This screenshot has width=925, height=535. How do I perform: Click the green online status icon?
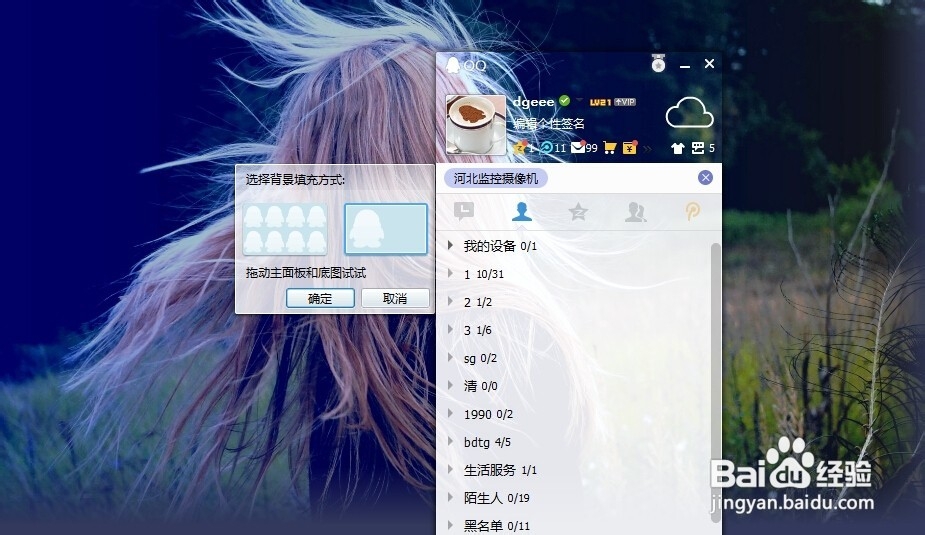(x=565, y=101)
